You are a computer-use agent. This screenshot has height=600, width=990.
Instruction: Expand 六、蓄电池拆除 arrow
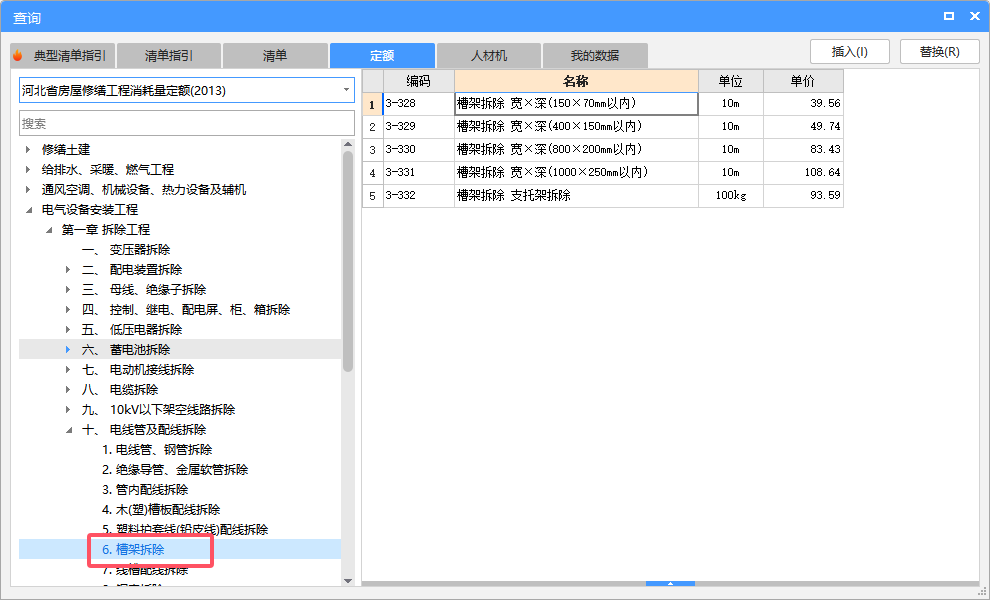[68, 349]
